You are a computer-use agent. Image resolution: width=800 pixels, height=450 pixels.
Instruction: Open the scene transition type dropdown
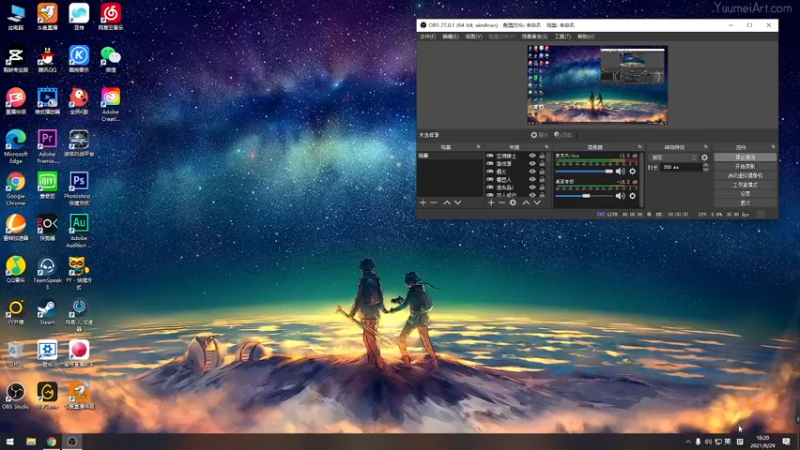click(x=673, y=158)
